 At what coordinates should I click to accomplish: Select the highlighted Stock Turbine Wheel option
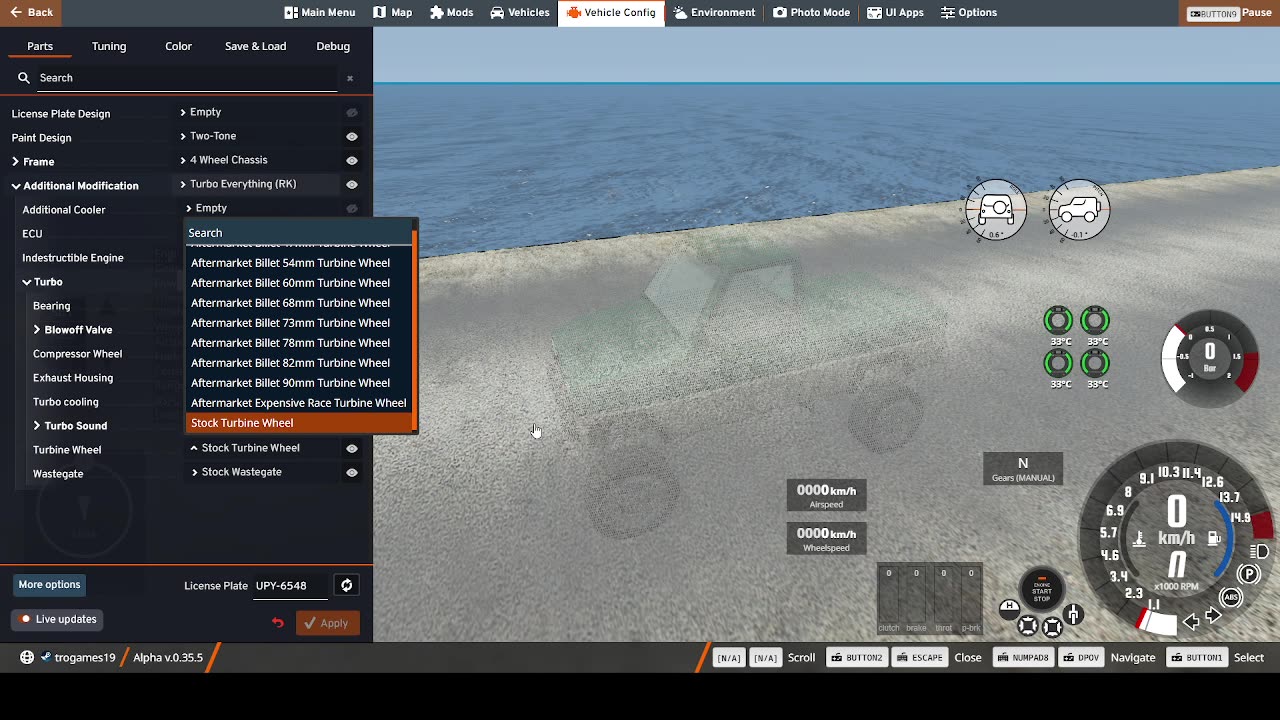pos(298,423)
